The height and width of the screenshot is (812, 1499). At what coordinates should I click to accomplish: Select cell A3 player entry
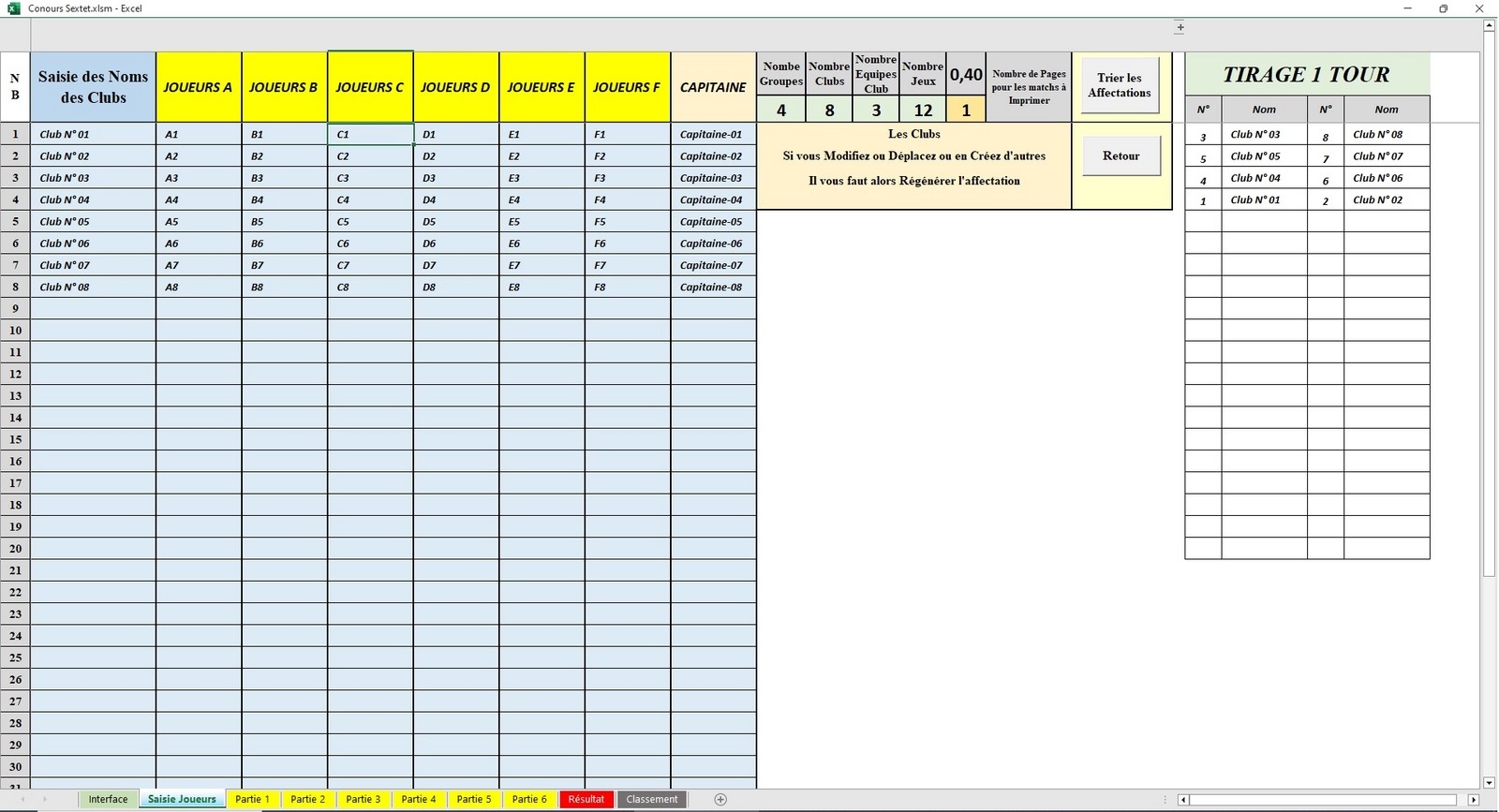pyautogui.click(x=199, y=178)
